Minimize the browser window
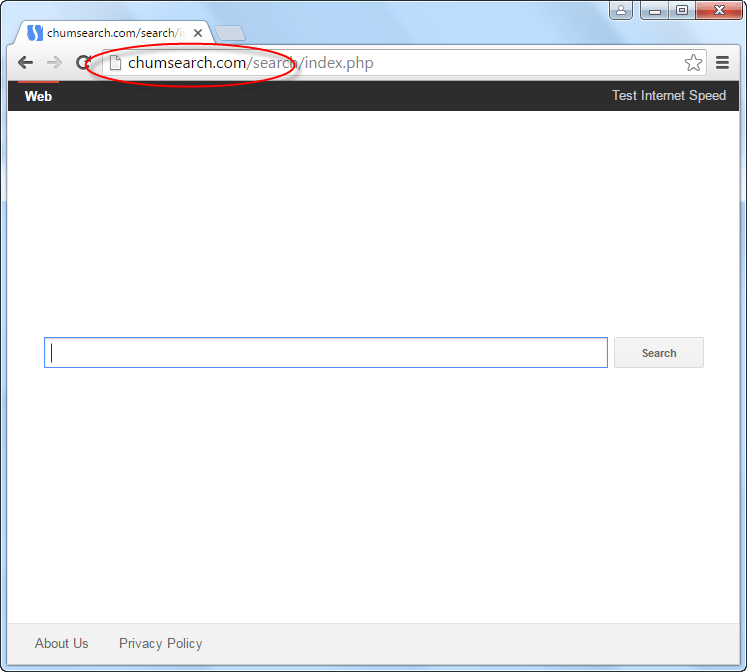This screenshot has width=747, height=672. point(655,10)
